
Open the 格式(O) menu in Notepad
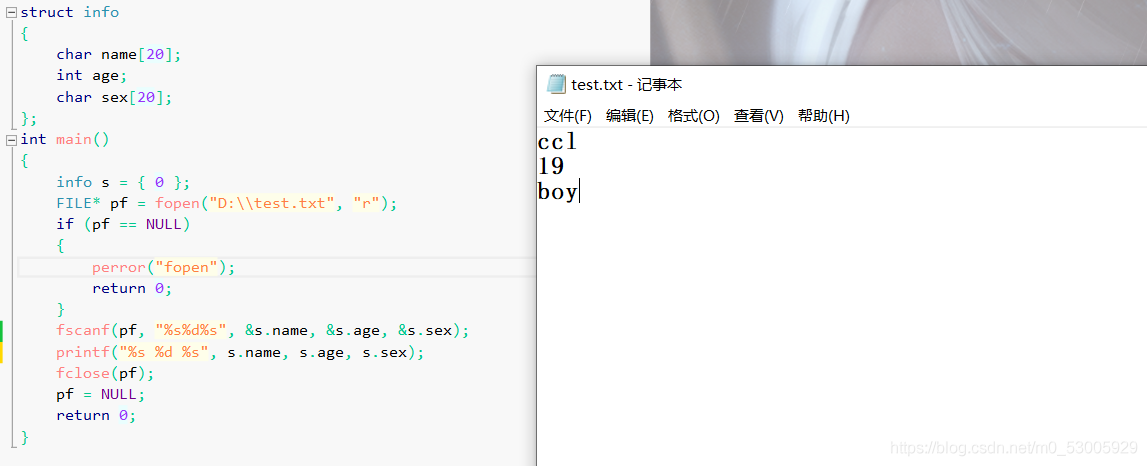point(693,116)
